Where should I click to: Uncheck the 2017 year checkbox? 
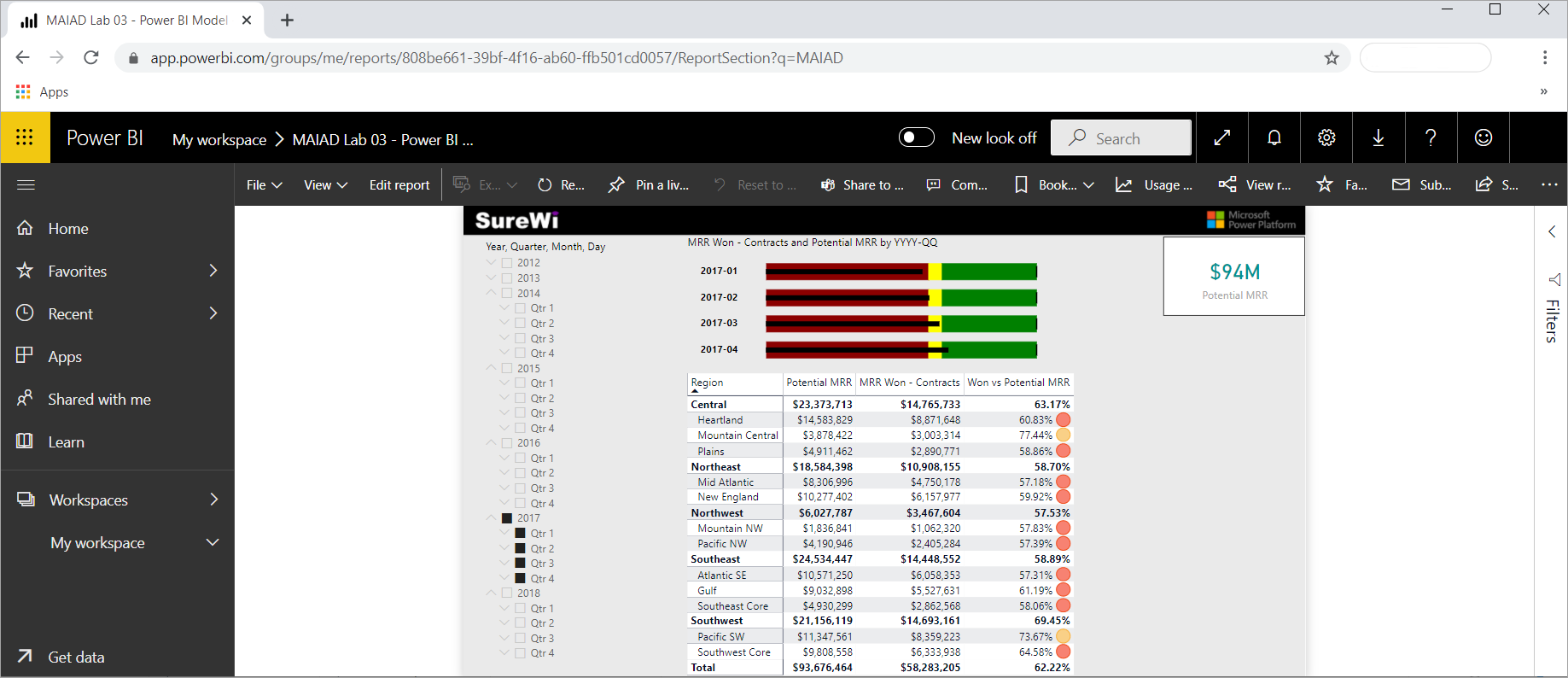507,518
